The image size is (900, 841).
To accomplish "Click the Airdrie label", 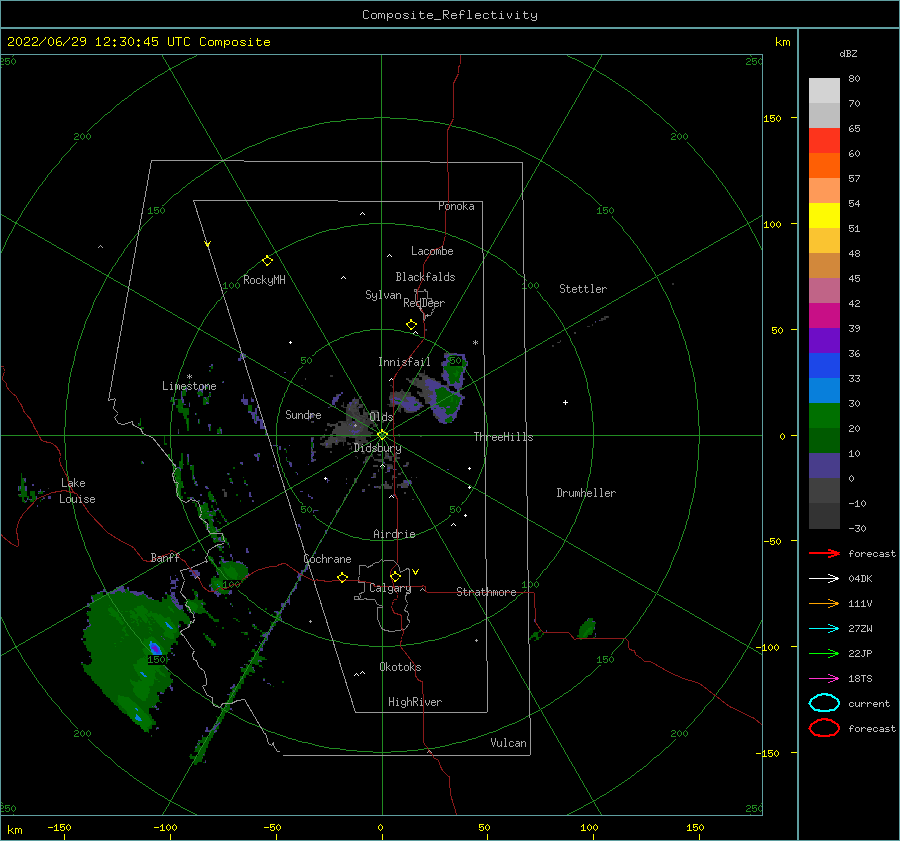I will click(394, 534).
